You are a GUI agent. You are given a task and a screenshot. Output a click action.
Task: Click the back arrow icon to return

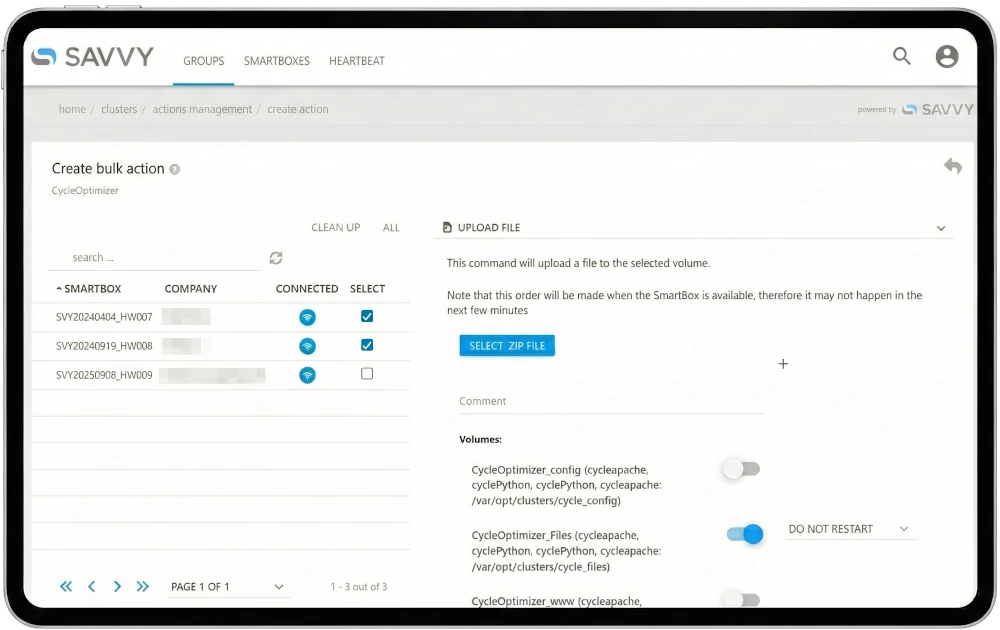point(952,167)
